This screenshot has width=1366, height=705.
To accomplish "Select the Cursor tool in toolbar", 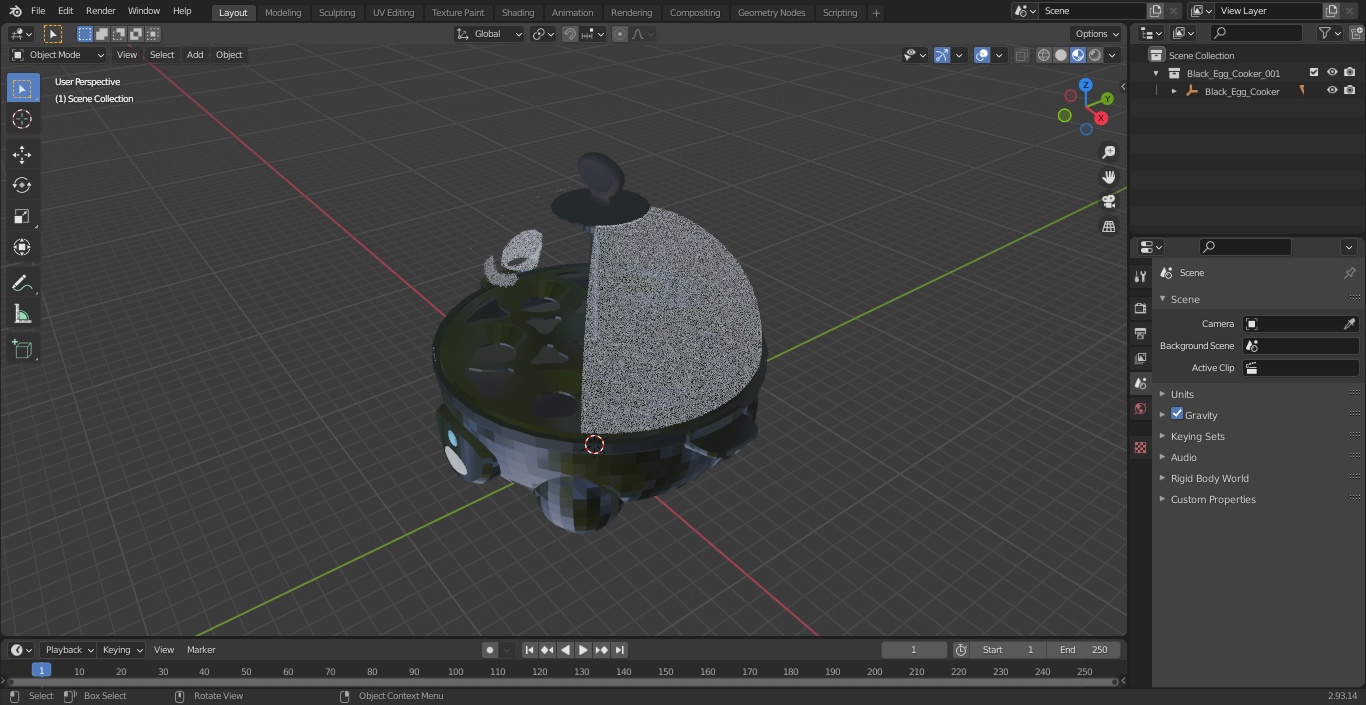I will (22, 119).
